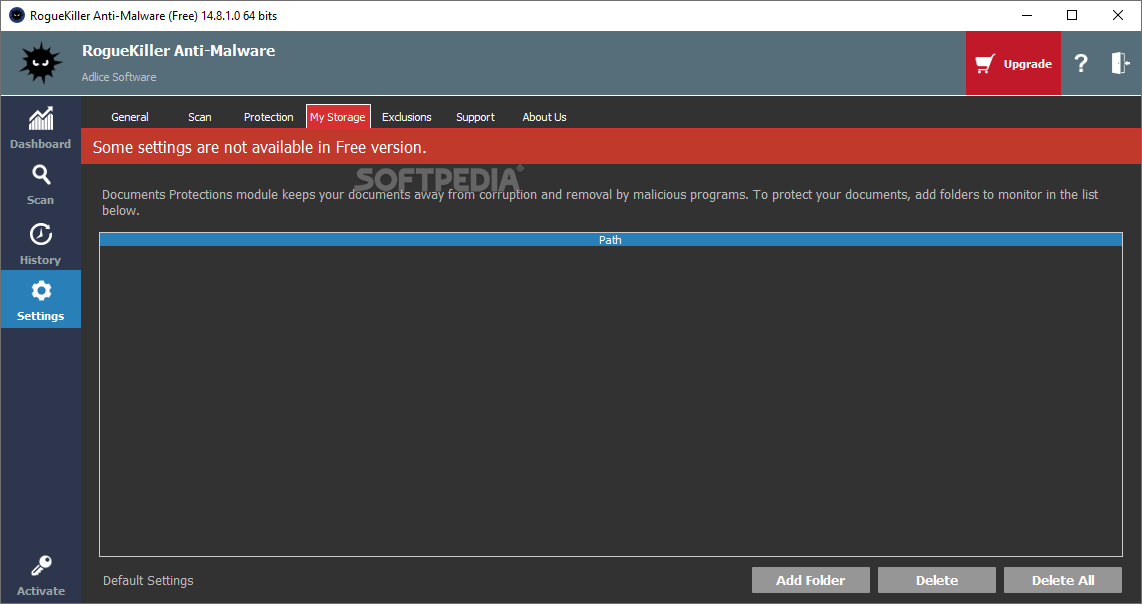1142x604 pixels.
Task: Click the Add Folder button
Action: tap(811, 580)
